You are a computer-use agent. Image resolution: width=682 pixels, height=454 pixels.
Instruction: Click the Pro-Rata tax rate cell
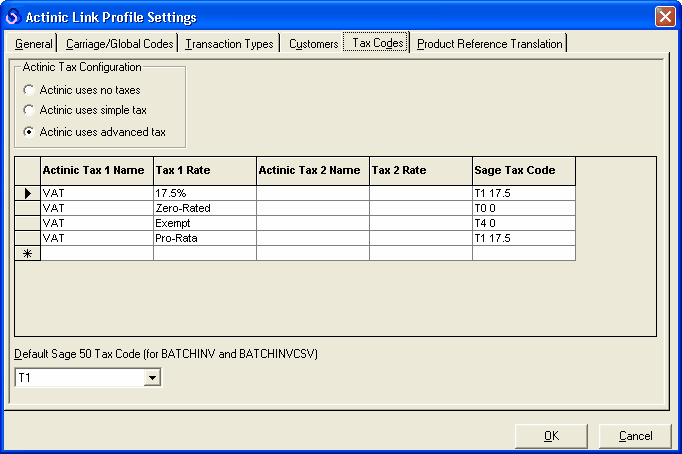pos(204,238)
